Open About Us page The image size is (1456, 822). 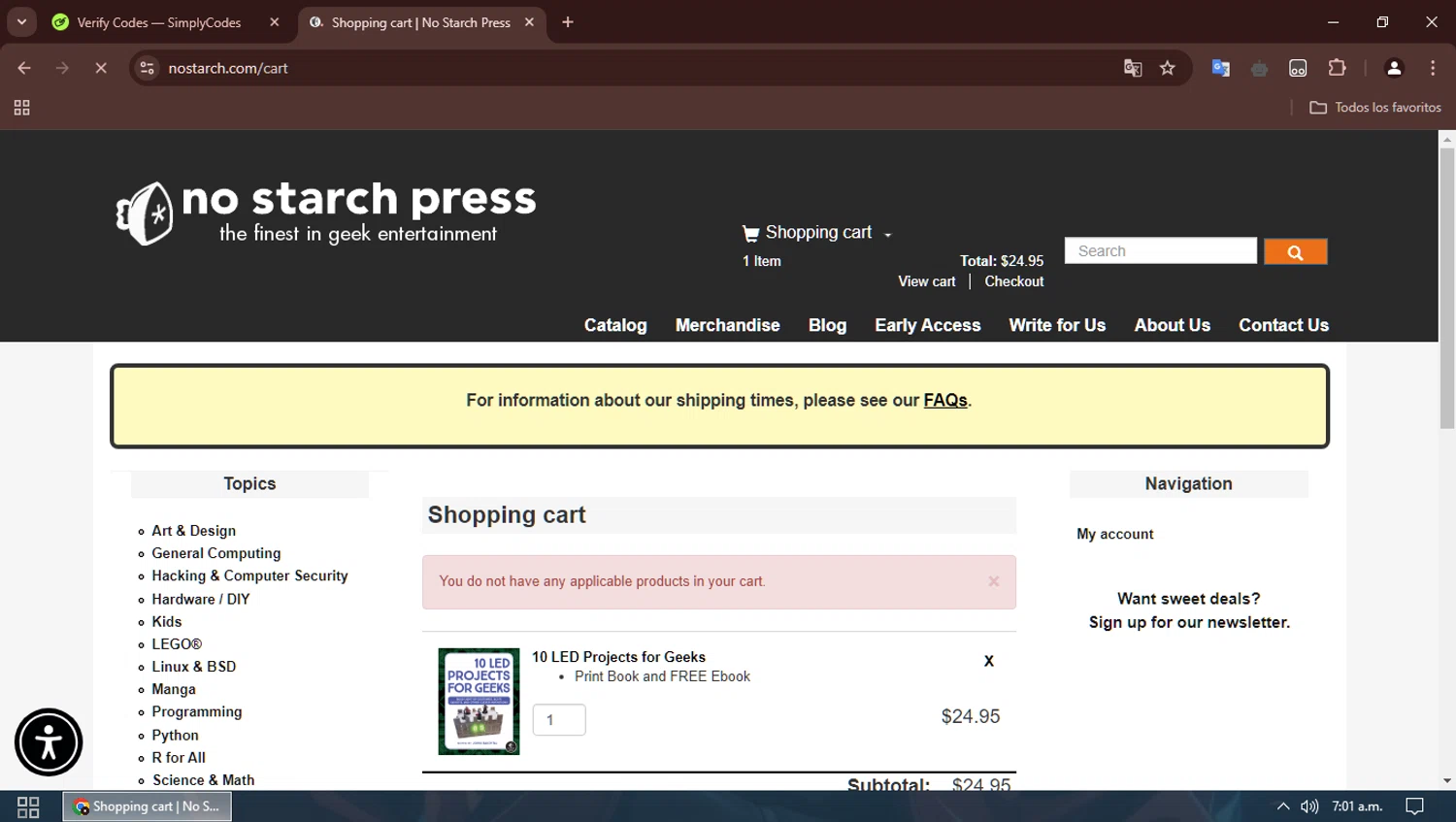pos(1173,325)
